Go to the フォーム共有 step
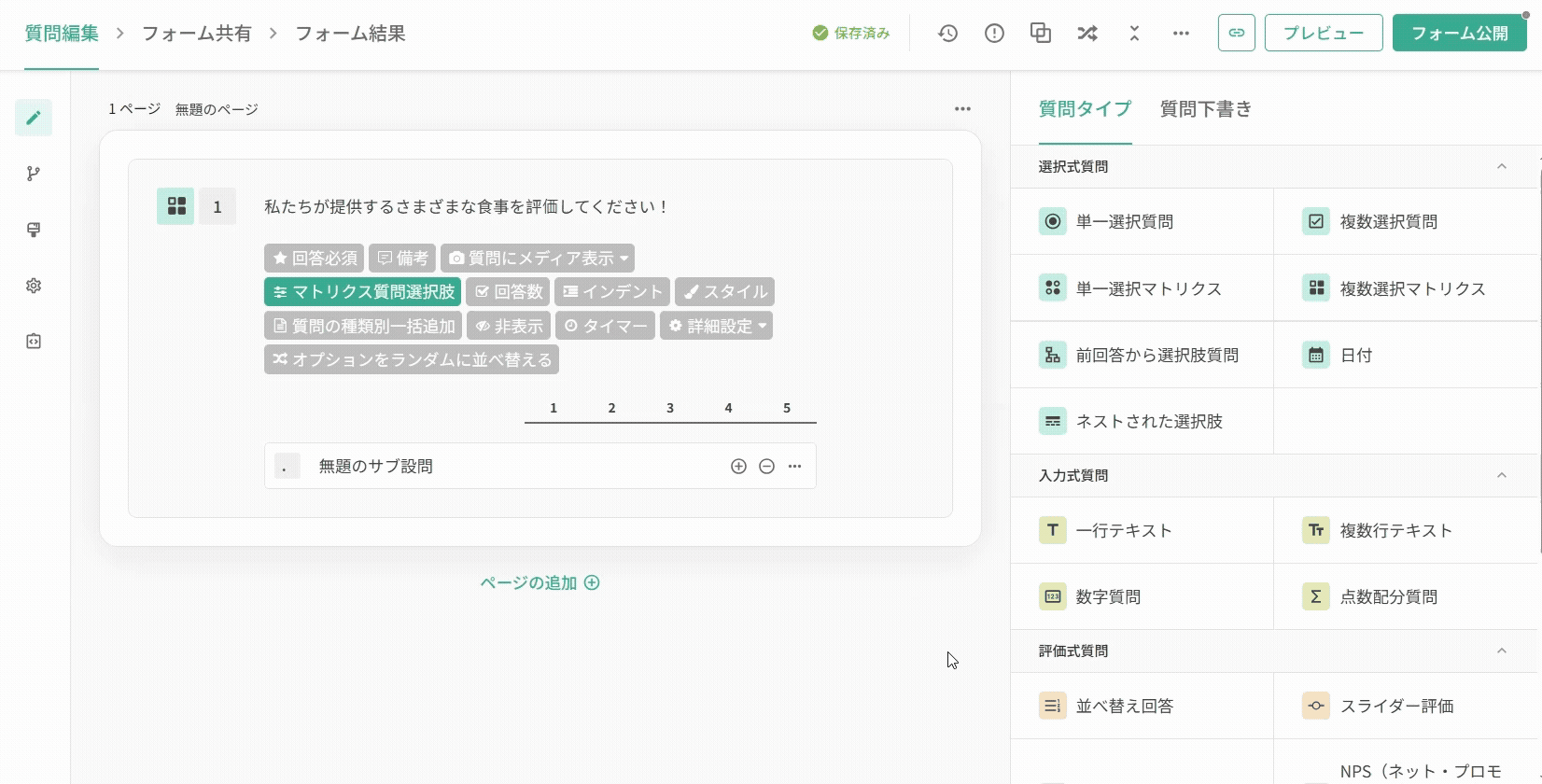Image resolution: width=1542 pixels, height=784 pixels. pyautogui.click(x=196, y=34)
